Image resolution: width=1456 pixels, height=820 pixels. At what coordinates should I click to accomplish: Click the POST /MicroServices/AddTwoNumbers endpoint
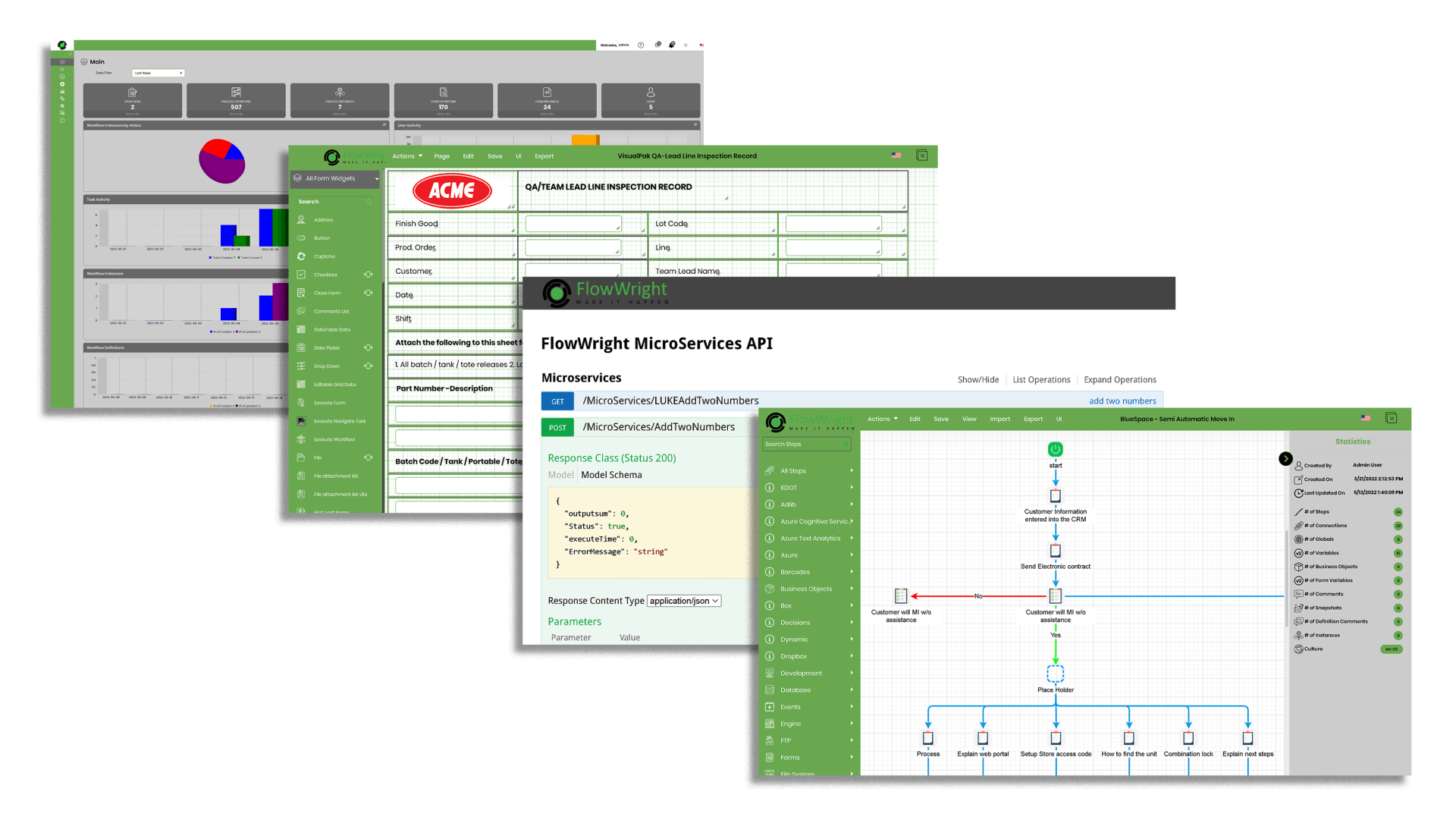point(658,426)
